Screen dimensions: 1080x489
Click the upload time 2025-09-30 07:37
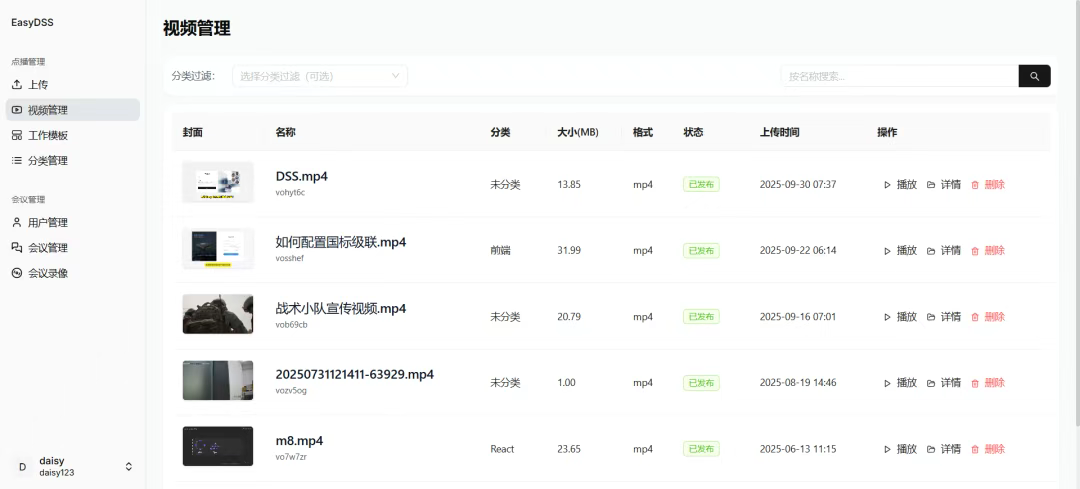point(798,185)
